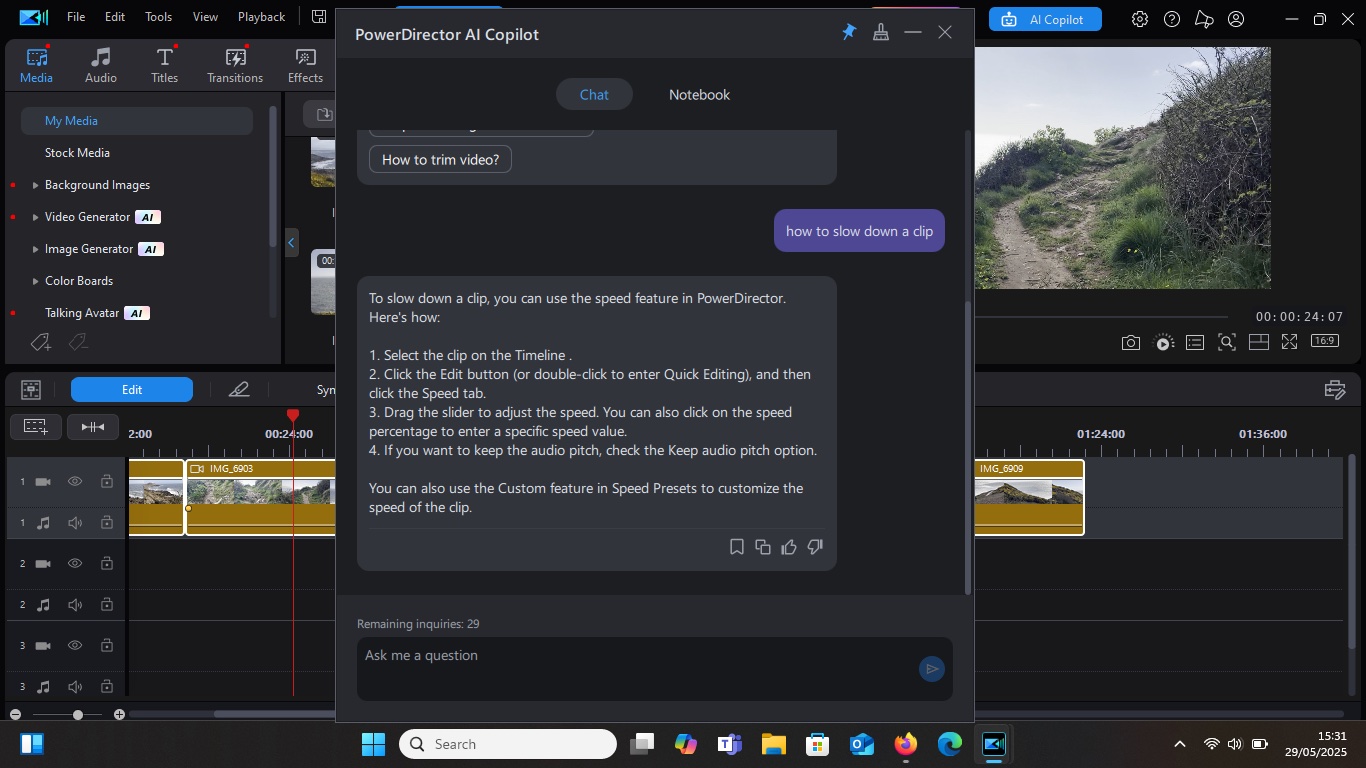
Task: Toggle visibility of video track 2
Action: (75, 564)
